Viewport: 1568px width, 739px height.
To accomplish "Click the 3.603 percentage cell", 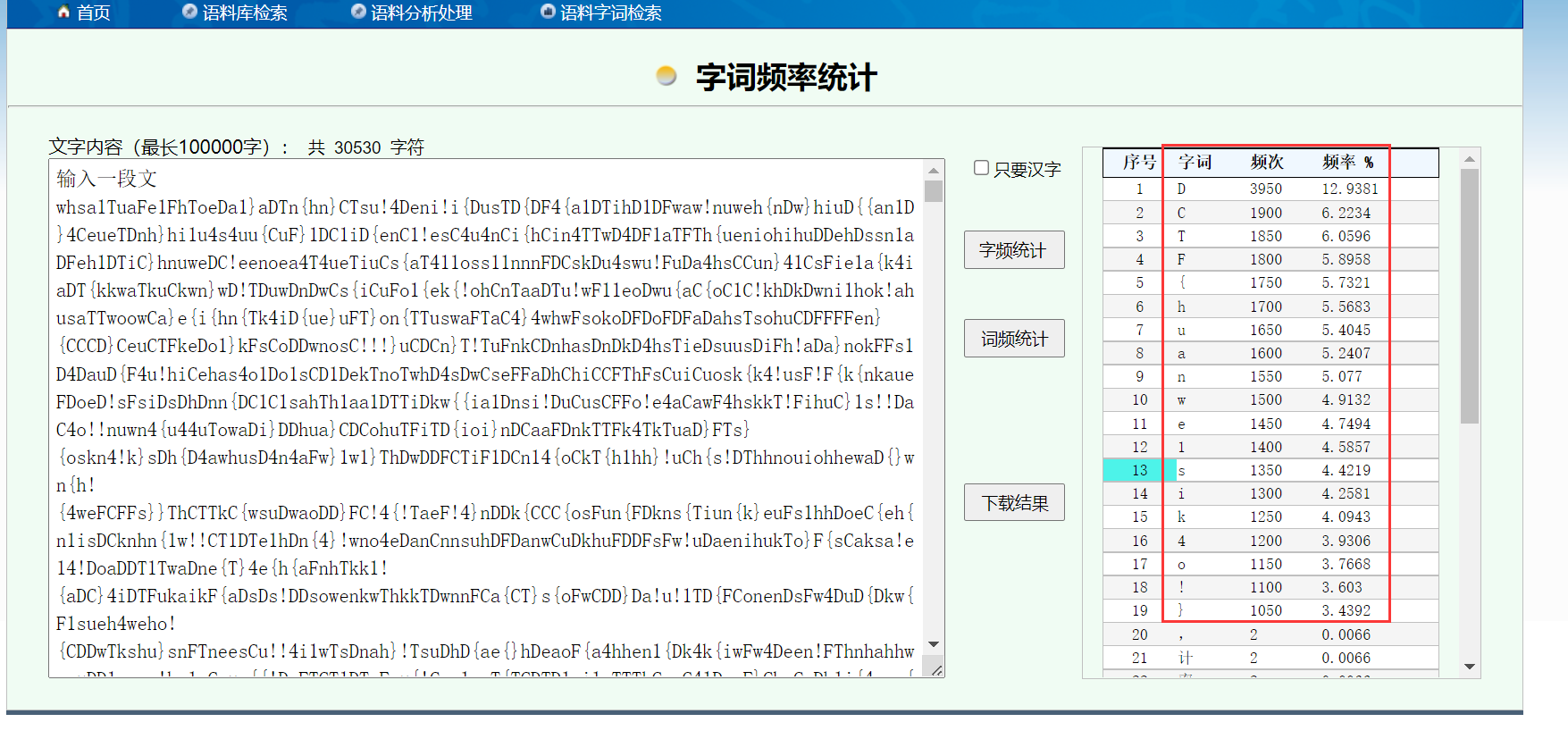I will click(x=1342, y=587).
